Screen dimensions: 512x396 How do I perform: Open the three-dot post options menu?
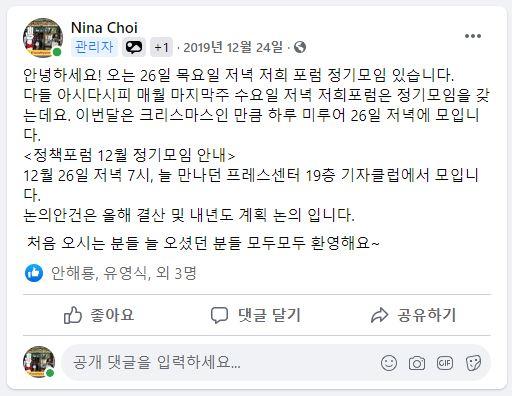click(x=473, y=36)
